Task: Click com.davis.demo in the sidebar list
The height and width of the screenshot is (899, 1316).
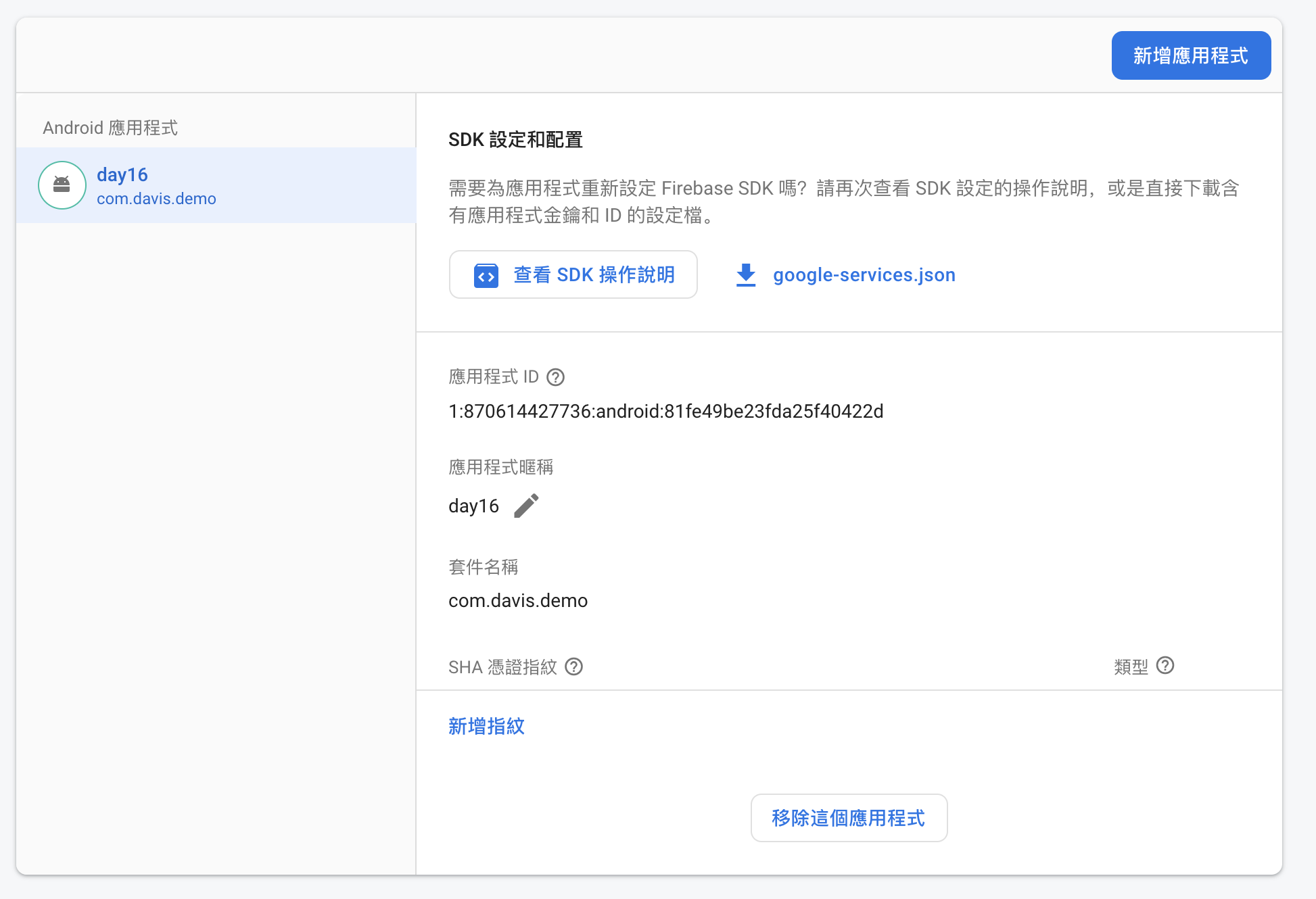Action: tap(156, 199)
